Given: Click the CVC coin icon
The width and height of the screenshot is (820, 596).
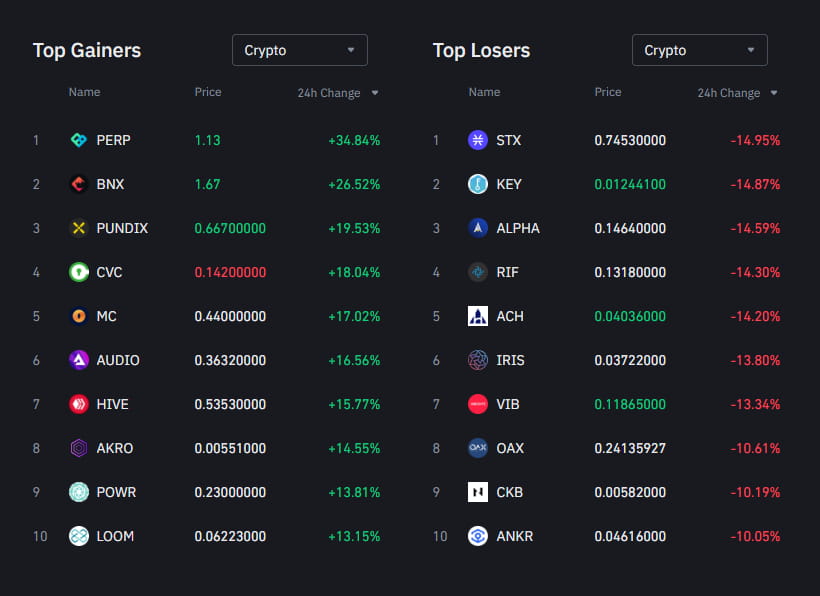Looking at the screenshot, I should pos(79,272).
